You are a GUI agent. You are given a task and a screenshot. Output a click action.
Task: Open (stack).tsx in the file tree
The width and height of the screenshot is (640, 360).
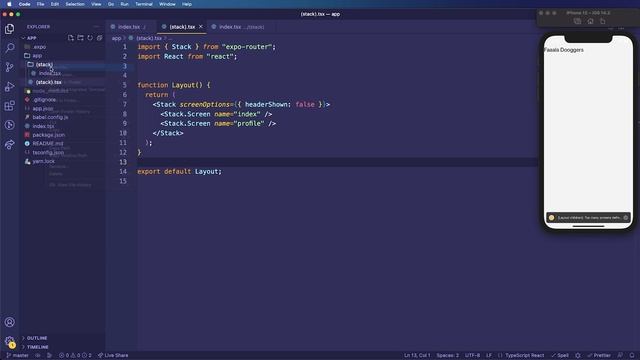[x=49, y=82]
